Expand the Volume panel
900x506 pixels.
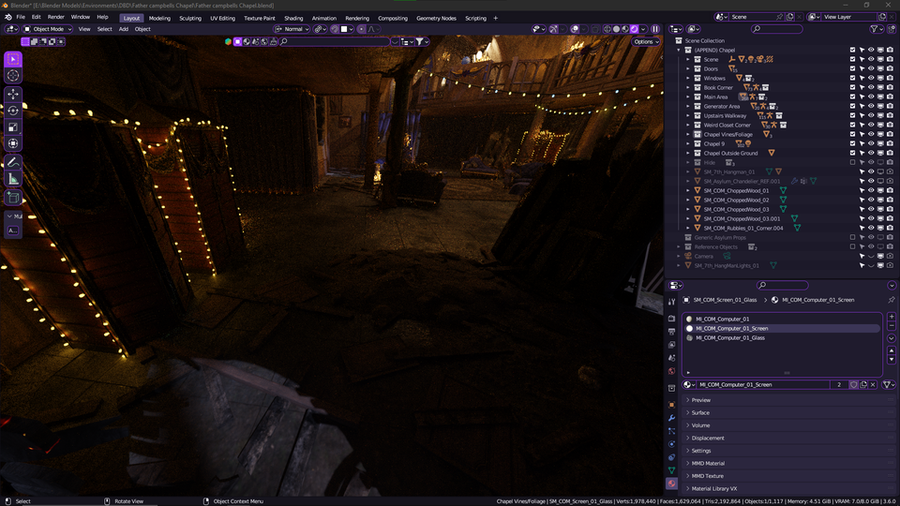[x=789, y=425]
